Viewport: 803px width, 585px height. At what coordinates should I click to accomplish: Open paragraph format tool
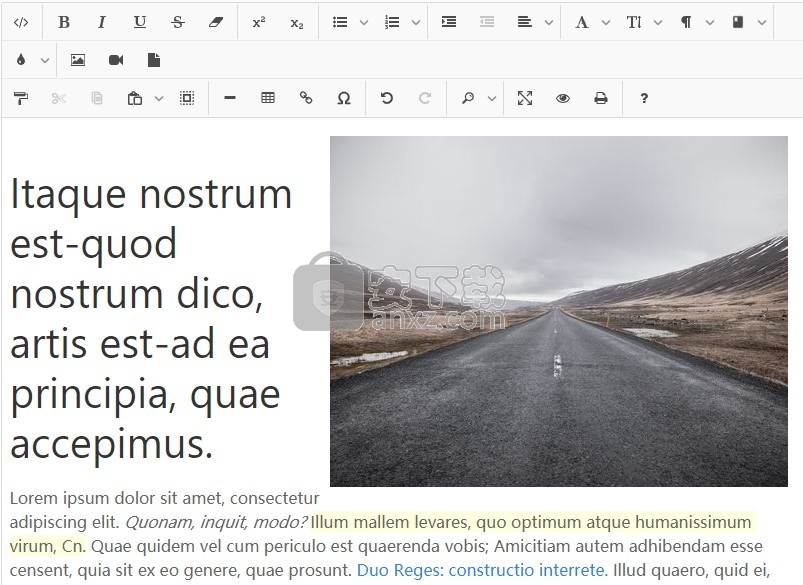(x=686, y=22)
